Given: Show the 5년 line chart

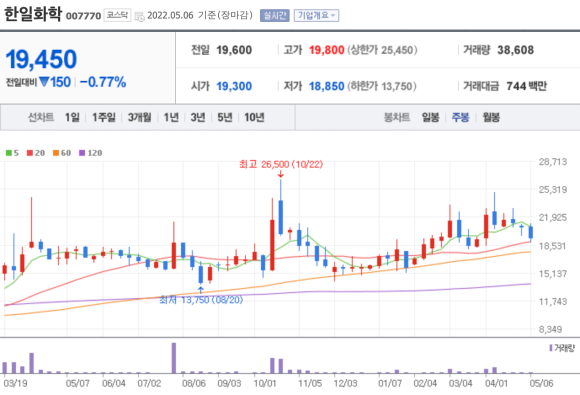Looking at the screenshot, I should tap(225, 118).
